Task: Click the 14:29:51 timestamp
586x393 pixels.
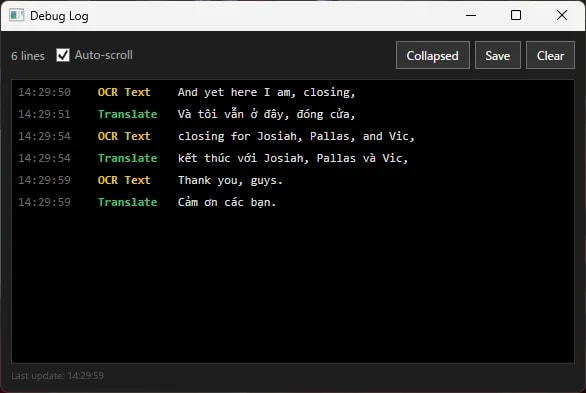Action: click(x=44, y=114)
